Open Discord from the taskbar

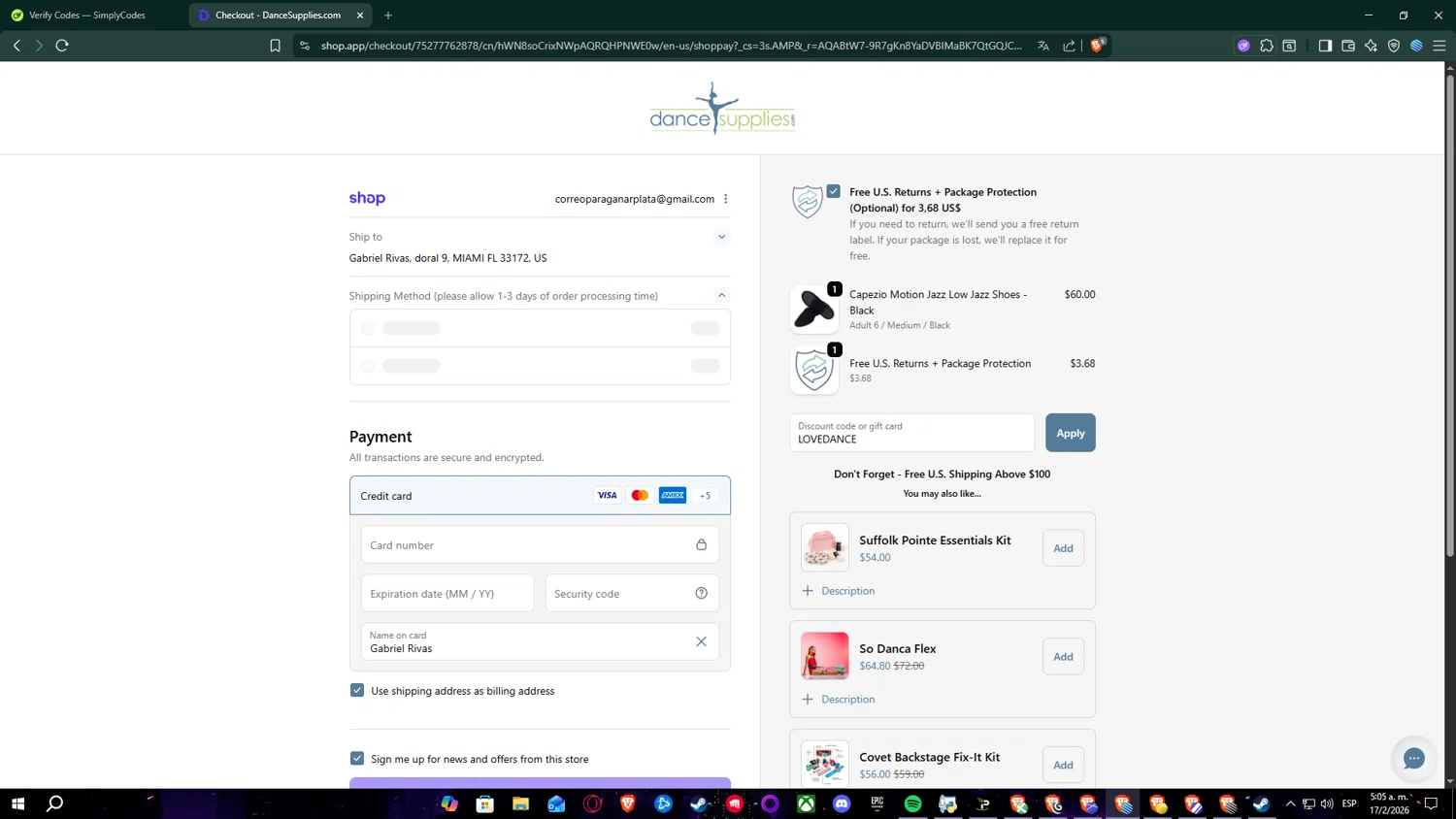842,803
